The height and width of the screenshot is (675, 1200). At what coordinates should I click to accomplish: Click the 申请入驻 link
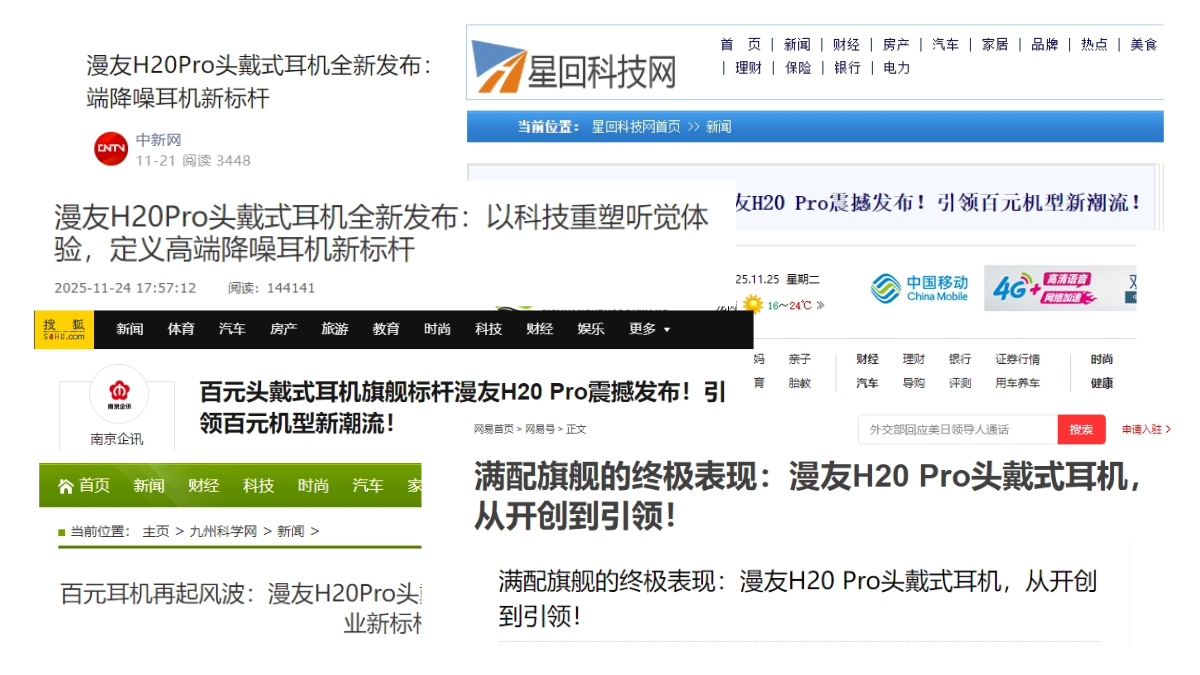(x=1146, y=430)
